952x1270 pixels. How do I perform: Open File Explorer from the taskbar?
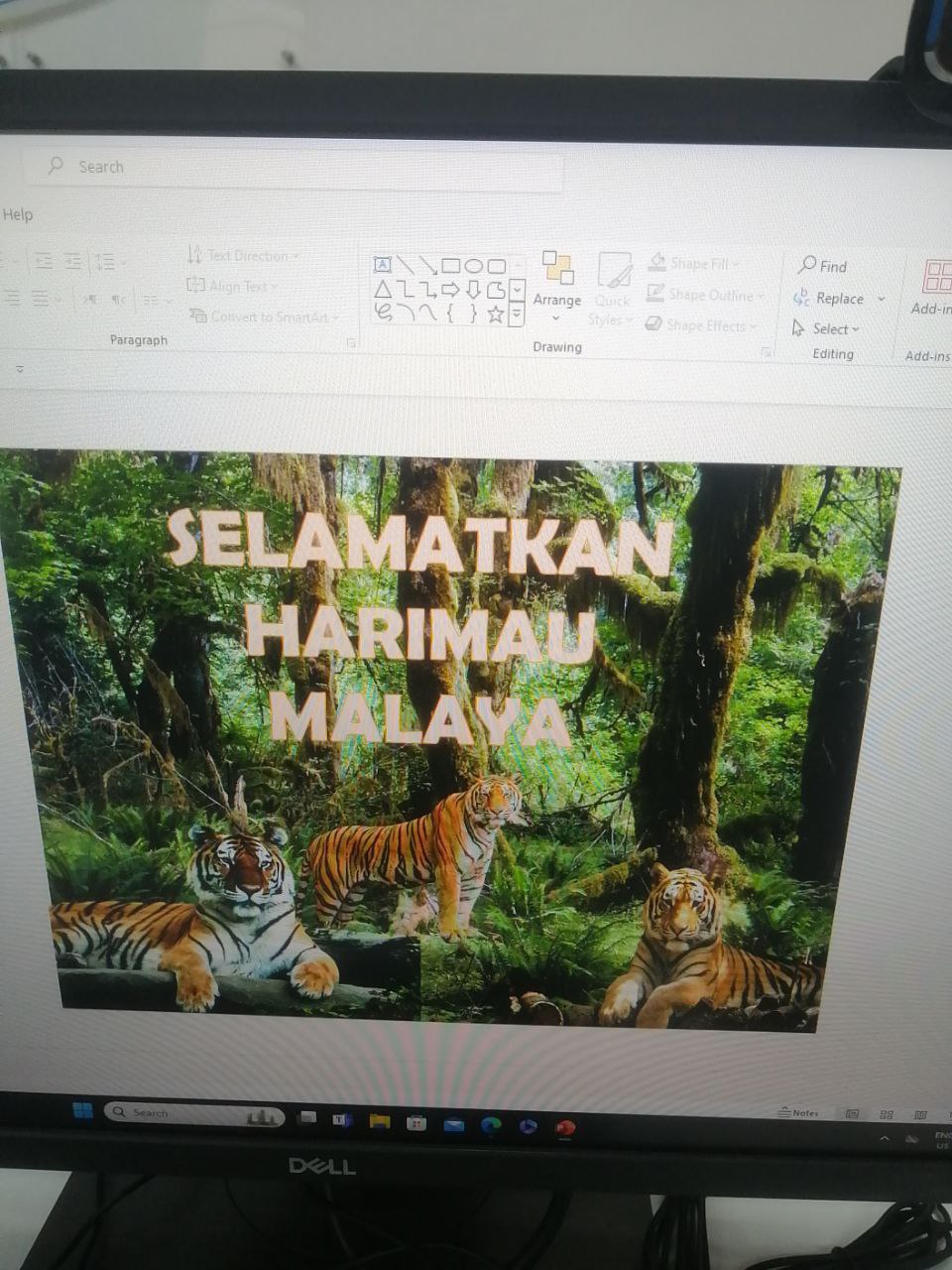click(x=380, y=1121)
